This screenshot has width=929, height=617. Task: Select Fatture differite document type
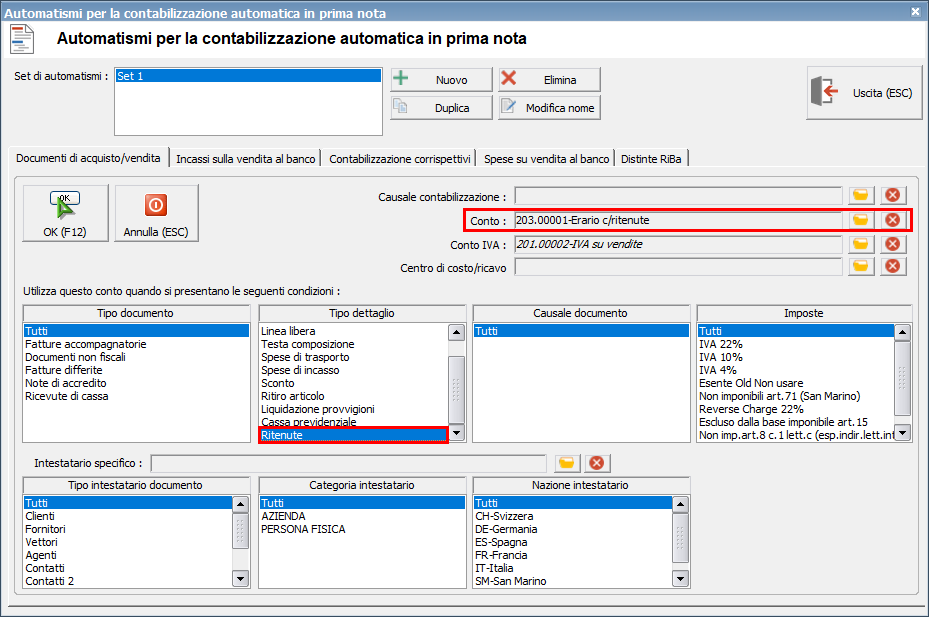136,370
